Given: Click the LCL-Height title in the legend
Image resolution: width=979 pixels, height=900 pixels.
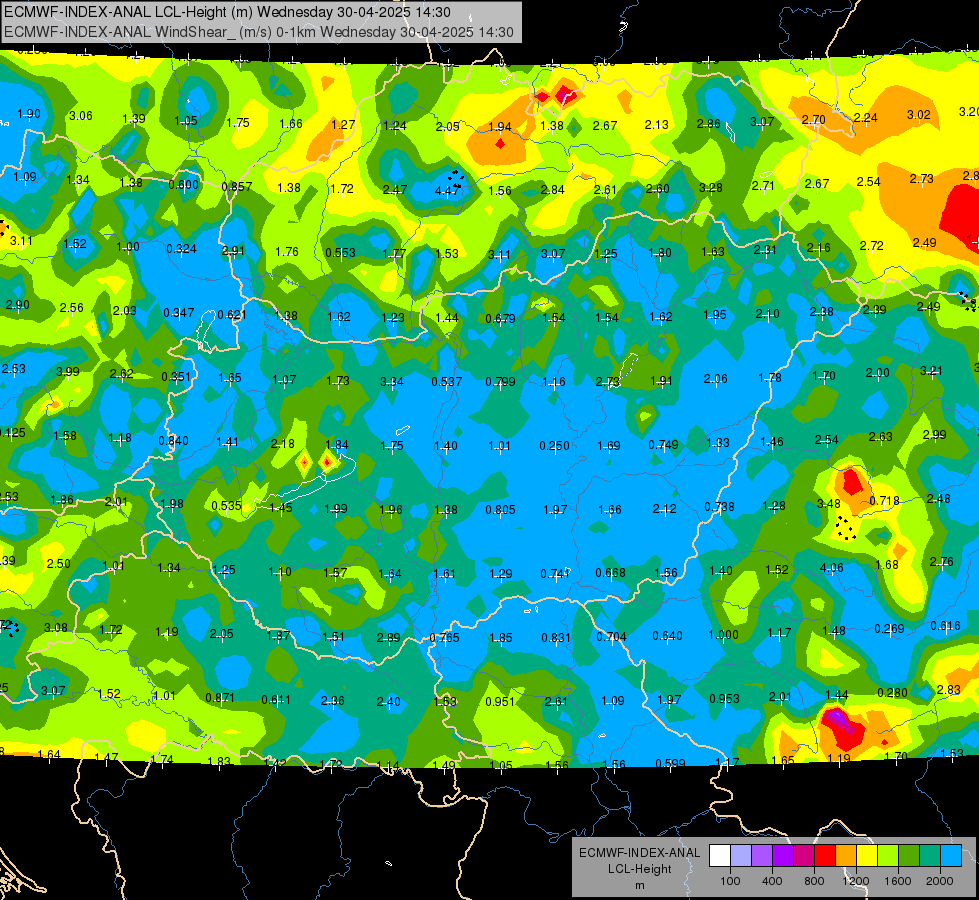Looking at the screenshot, I should pos(640,869).
